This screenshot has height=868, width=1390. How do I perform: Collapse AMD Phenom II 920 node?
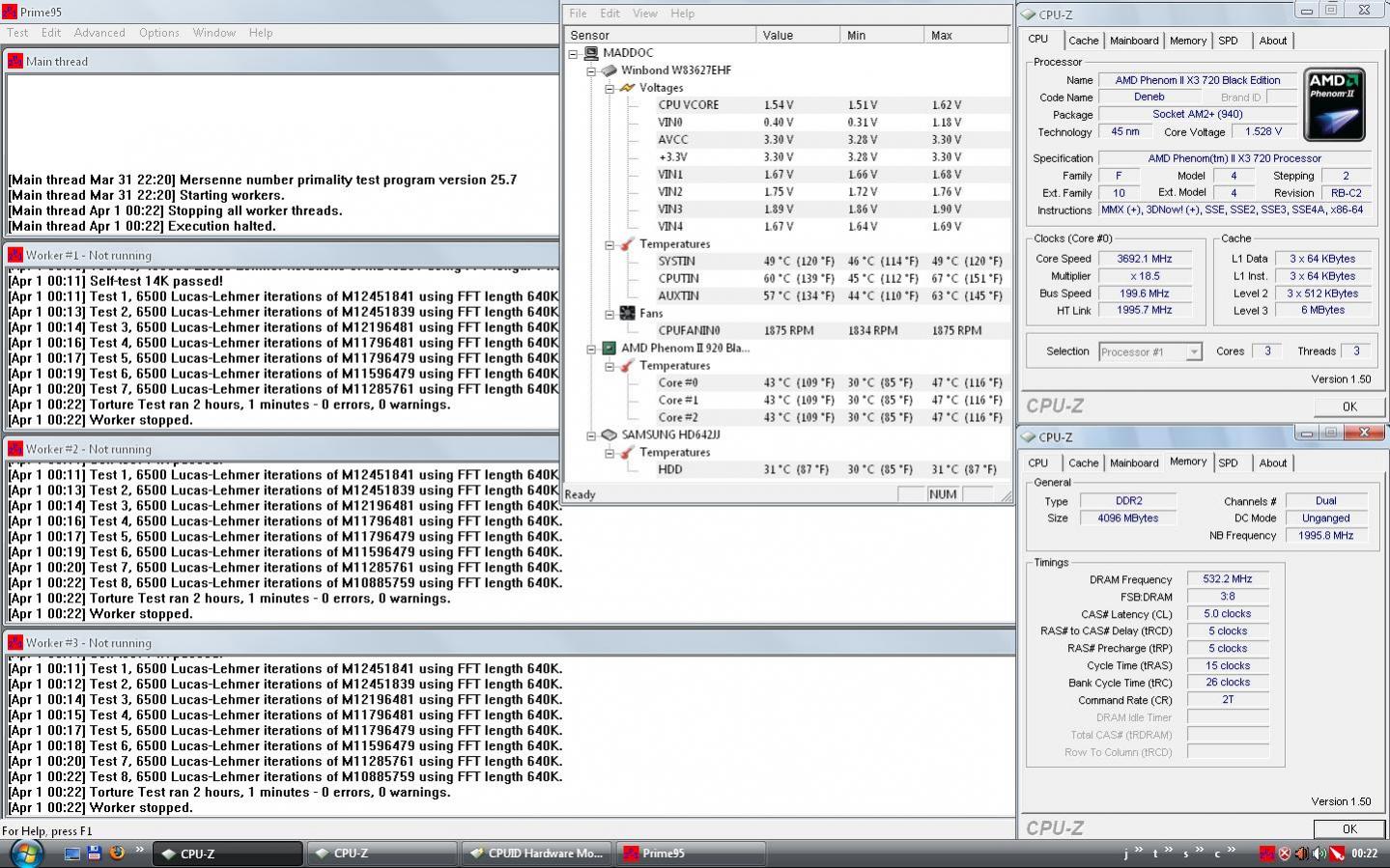[591, 348]
